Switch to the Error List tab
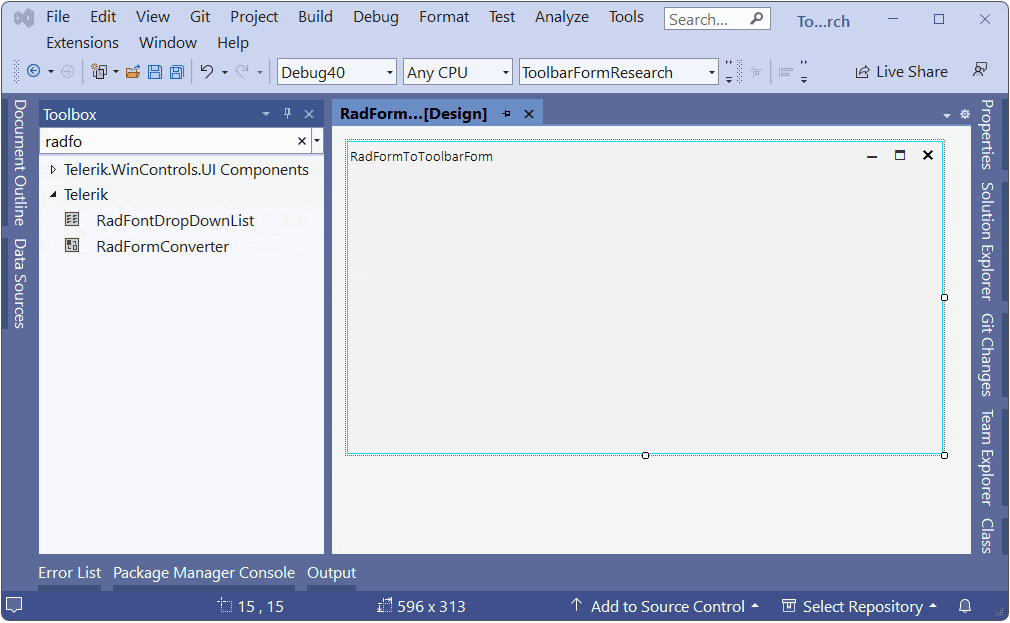This screenshot has height=623, width=1010. 70,573
